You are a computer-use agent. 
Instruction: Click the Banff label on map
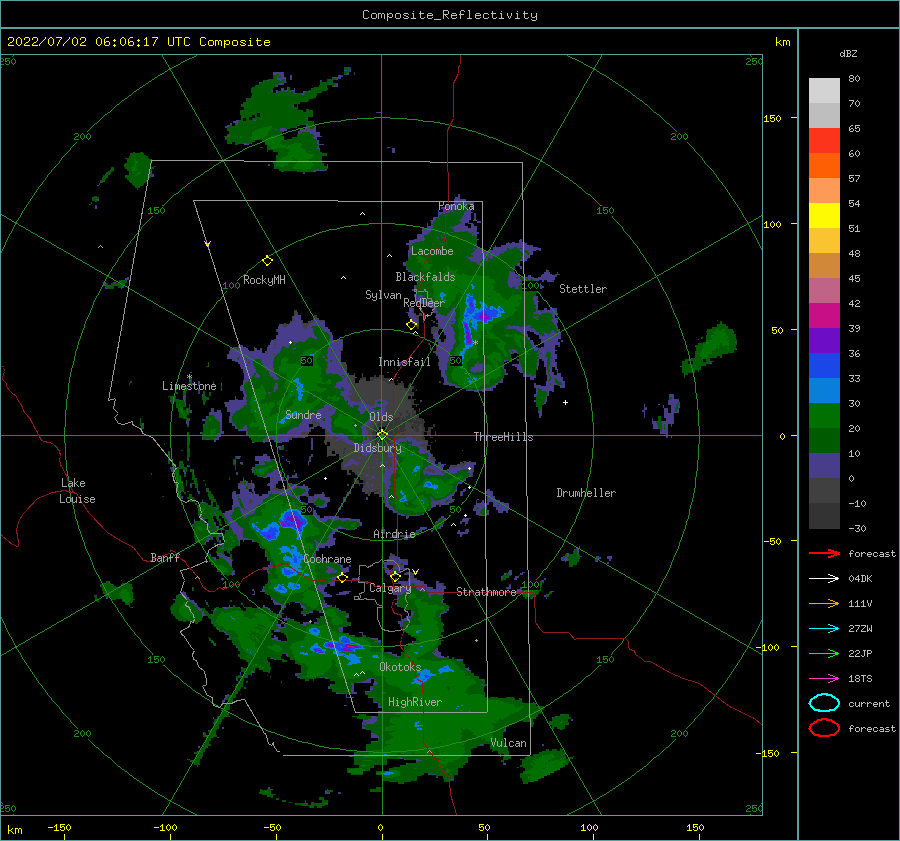click(165, 557)
